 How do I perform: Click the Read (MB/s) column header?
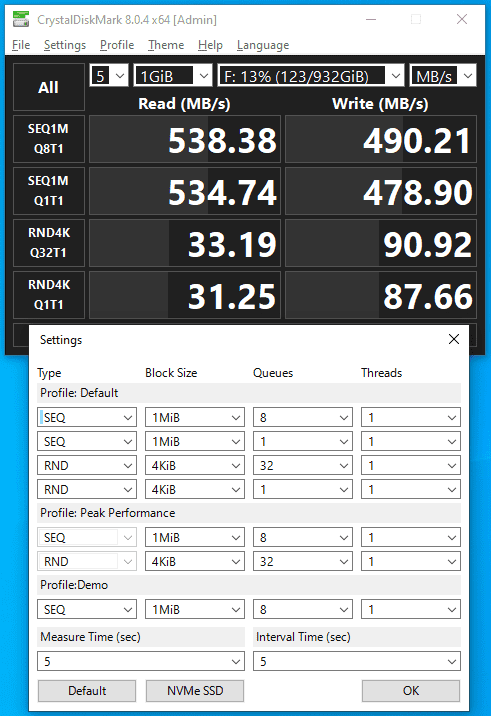[185, 104]
